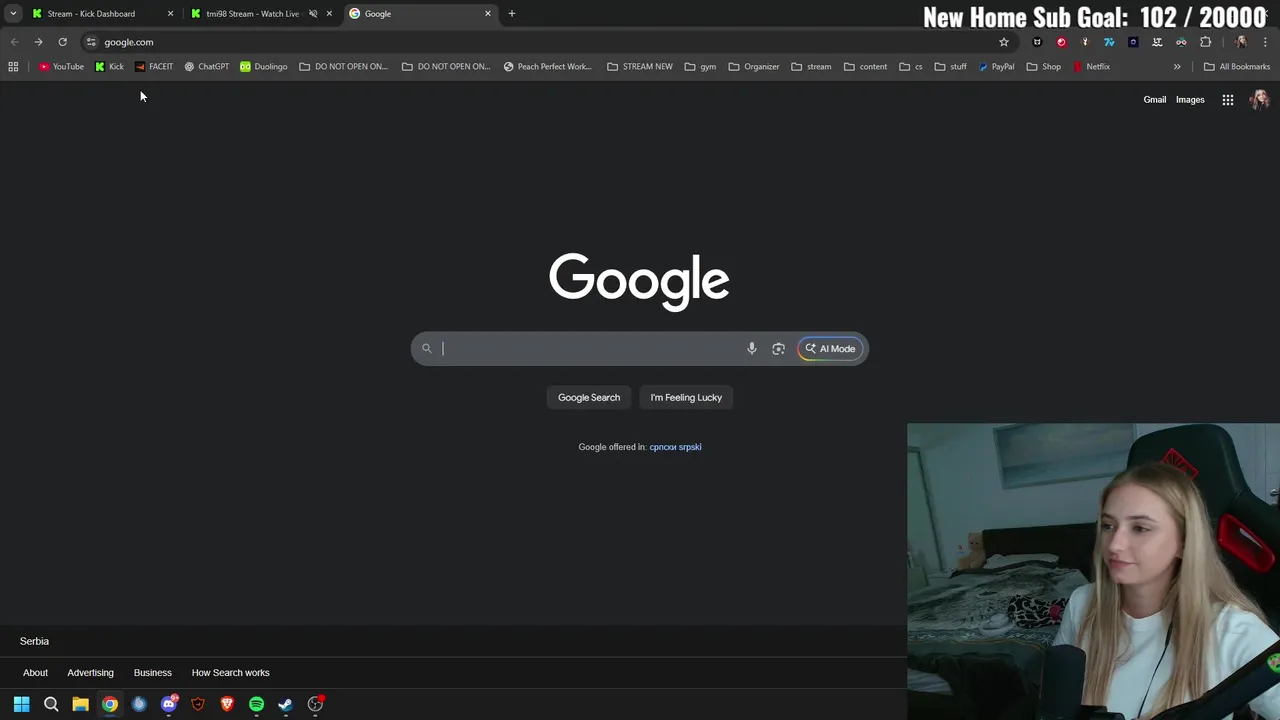The image size is (1280, 720).
Task: Open the Duolingo bookmark
Action: (x=263, y=66)
